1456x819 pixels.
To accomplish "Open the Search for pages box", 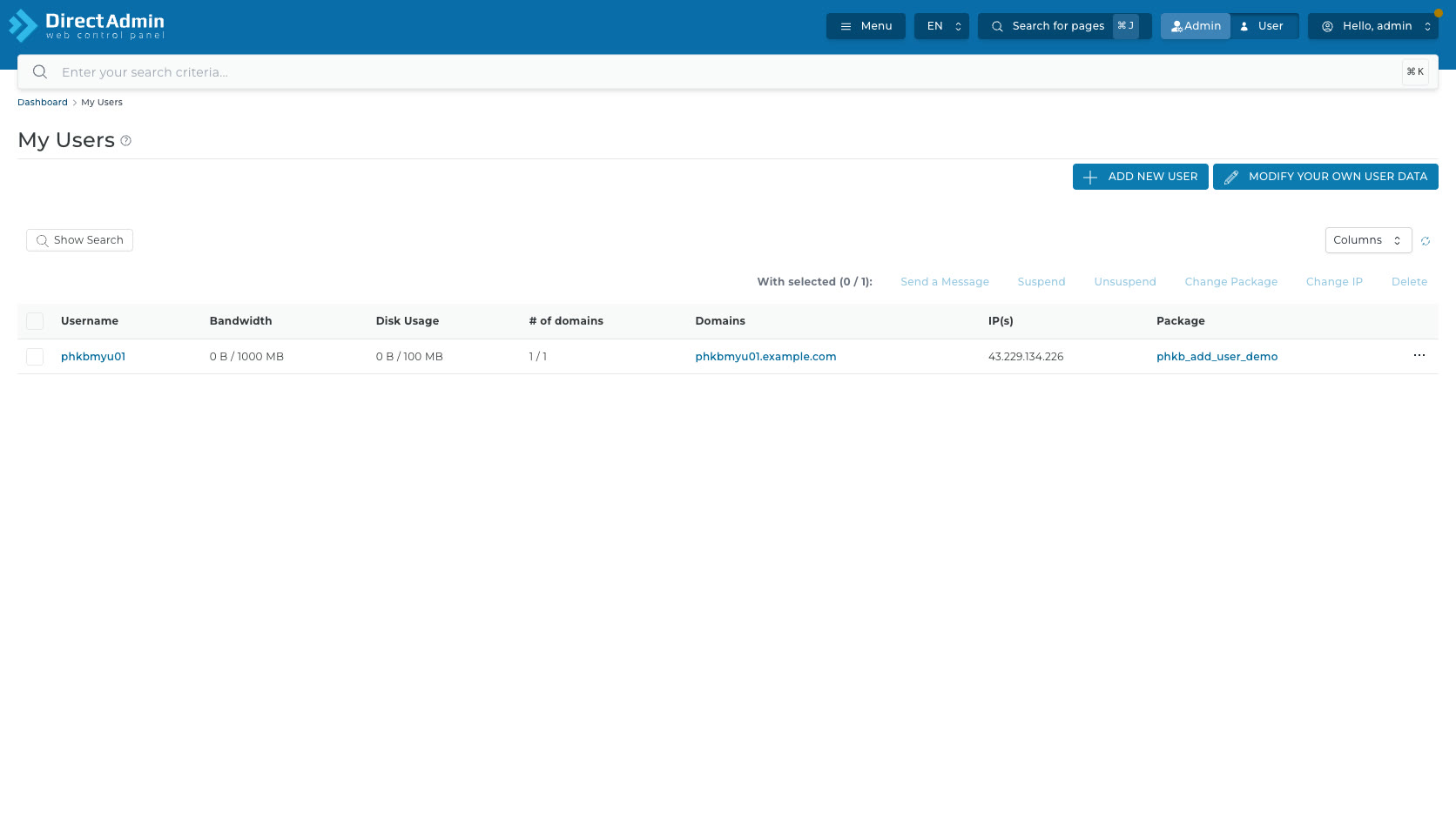I will [1064, 26].
